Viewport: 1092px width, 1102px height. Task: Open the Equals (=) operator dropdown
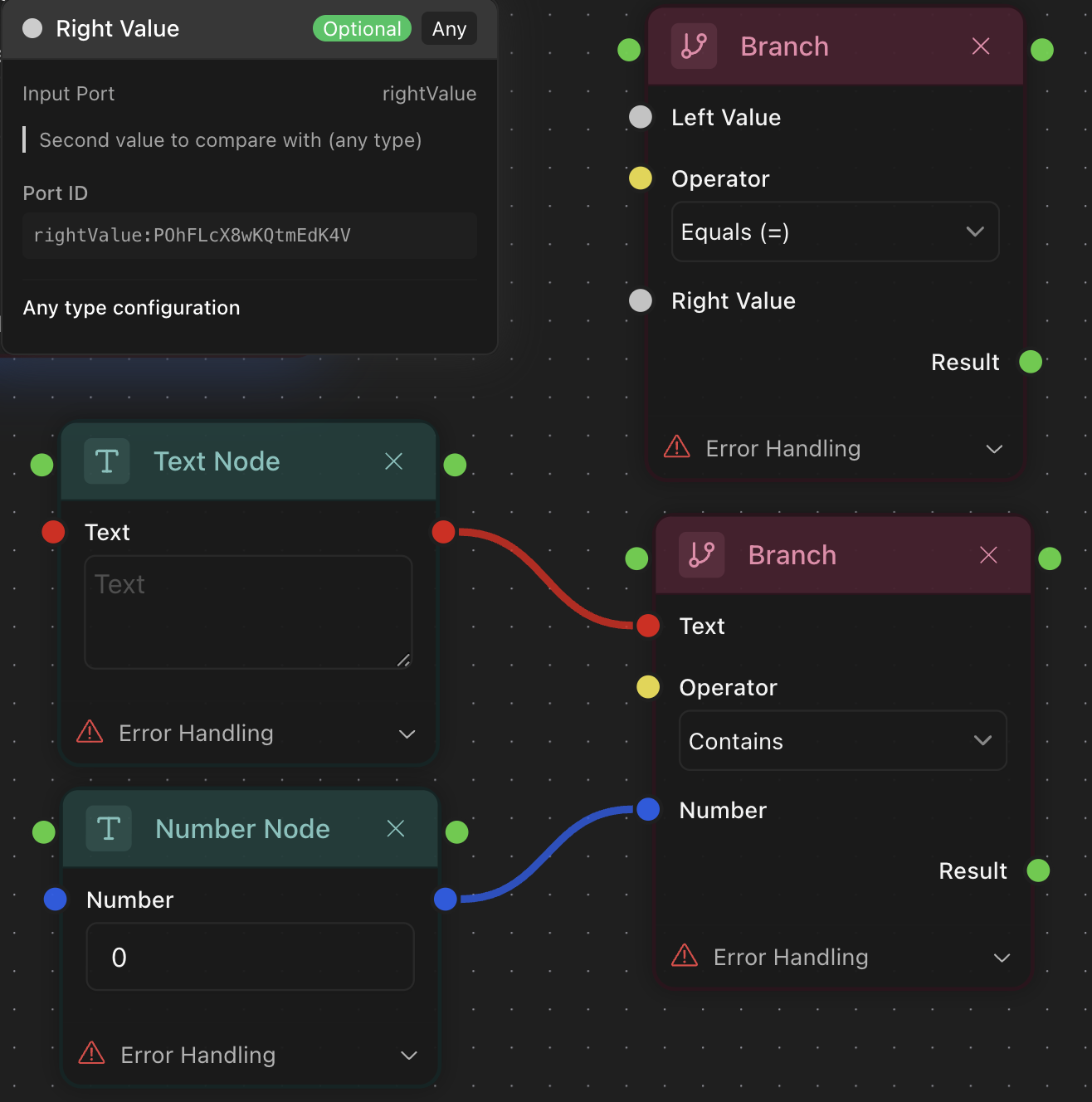[834, 232]
